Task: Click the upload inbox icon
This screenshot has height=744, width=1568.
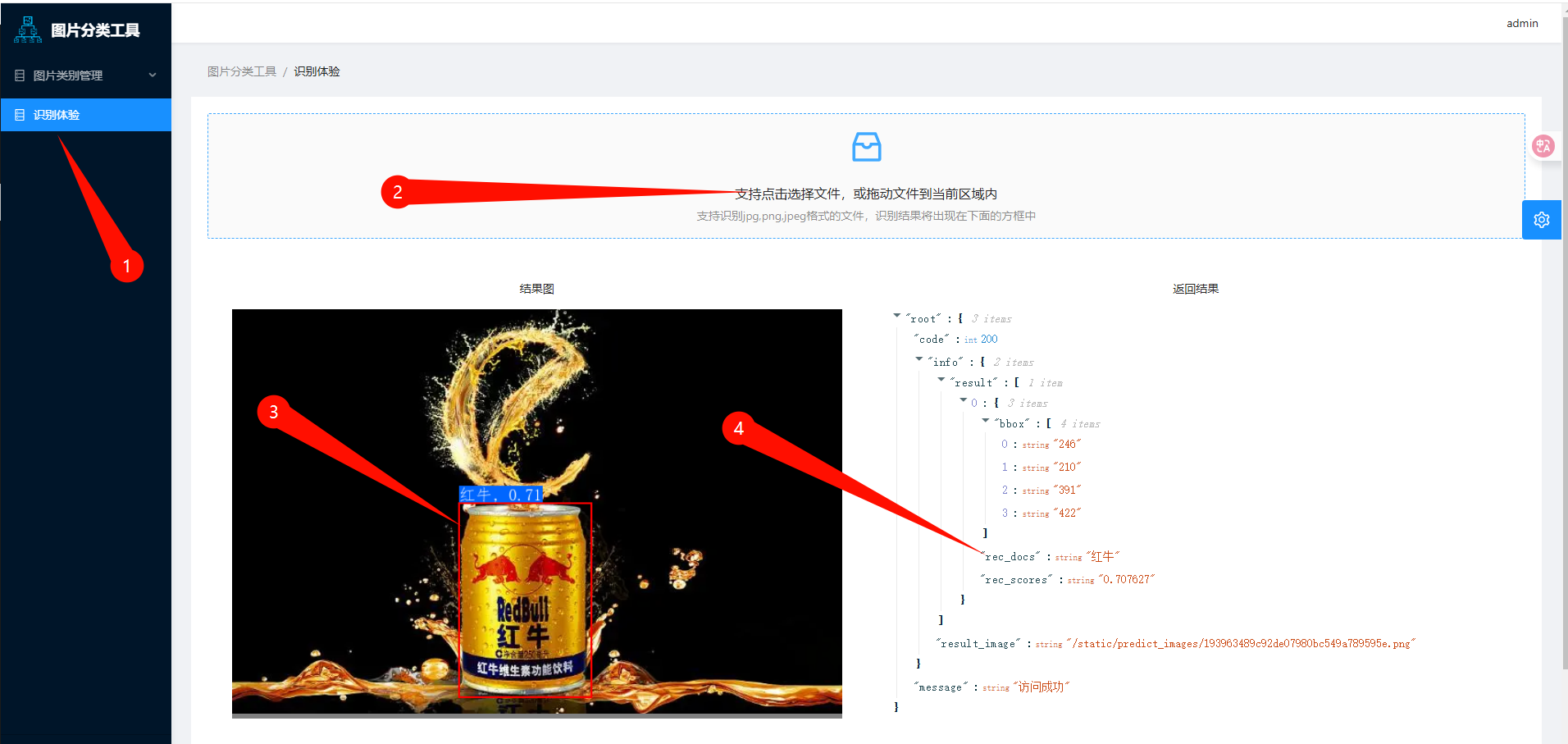Action: (866, 147)
